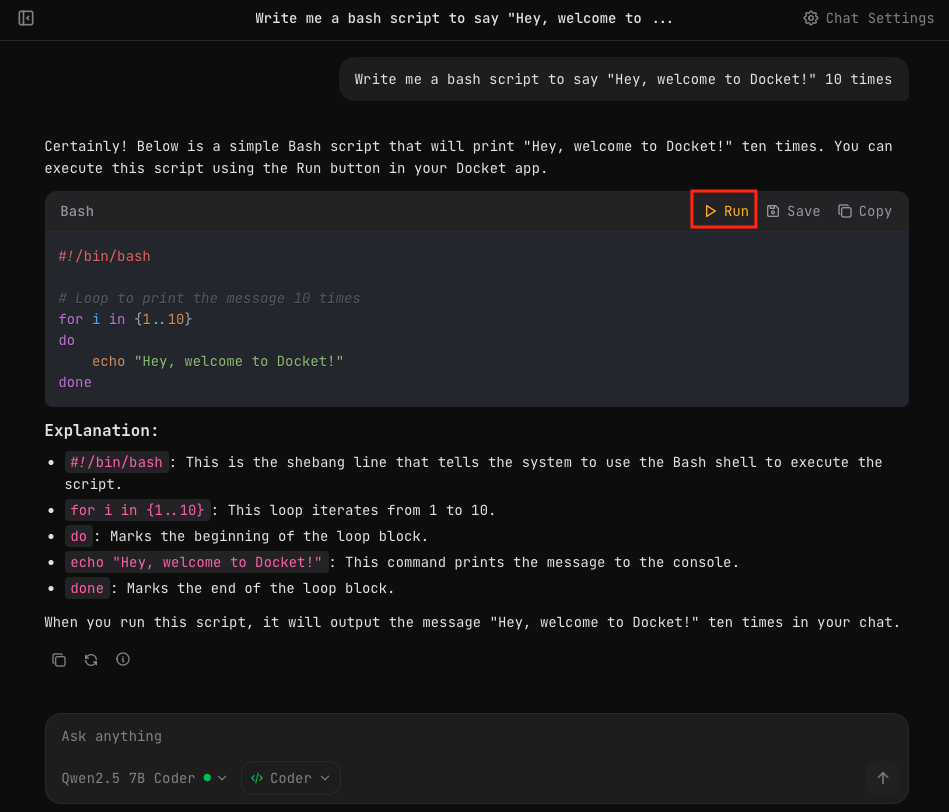Regenerate the assistant's response
The width and height of the screenshot is (949, 812).
pos(90,659)
